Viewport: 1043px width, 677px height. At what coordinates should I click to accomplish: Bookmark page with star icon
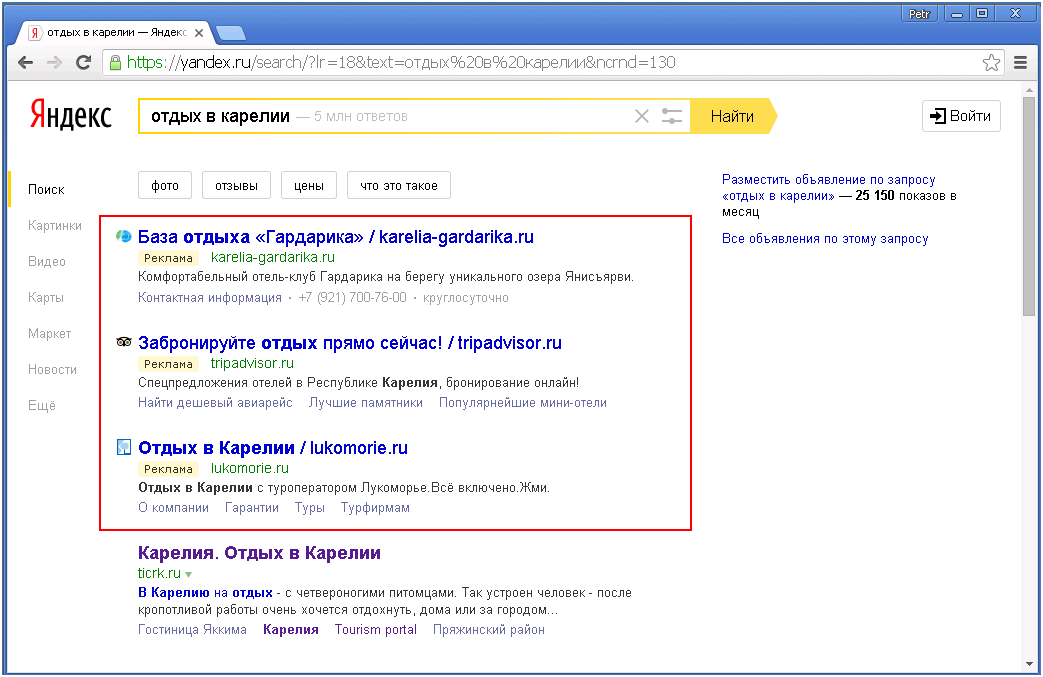click(991, 62)
